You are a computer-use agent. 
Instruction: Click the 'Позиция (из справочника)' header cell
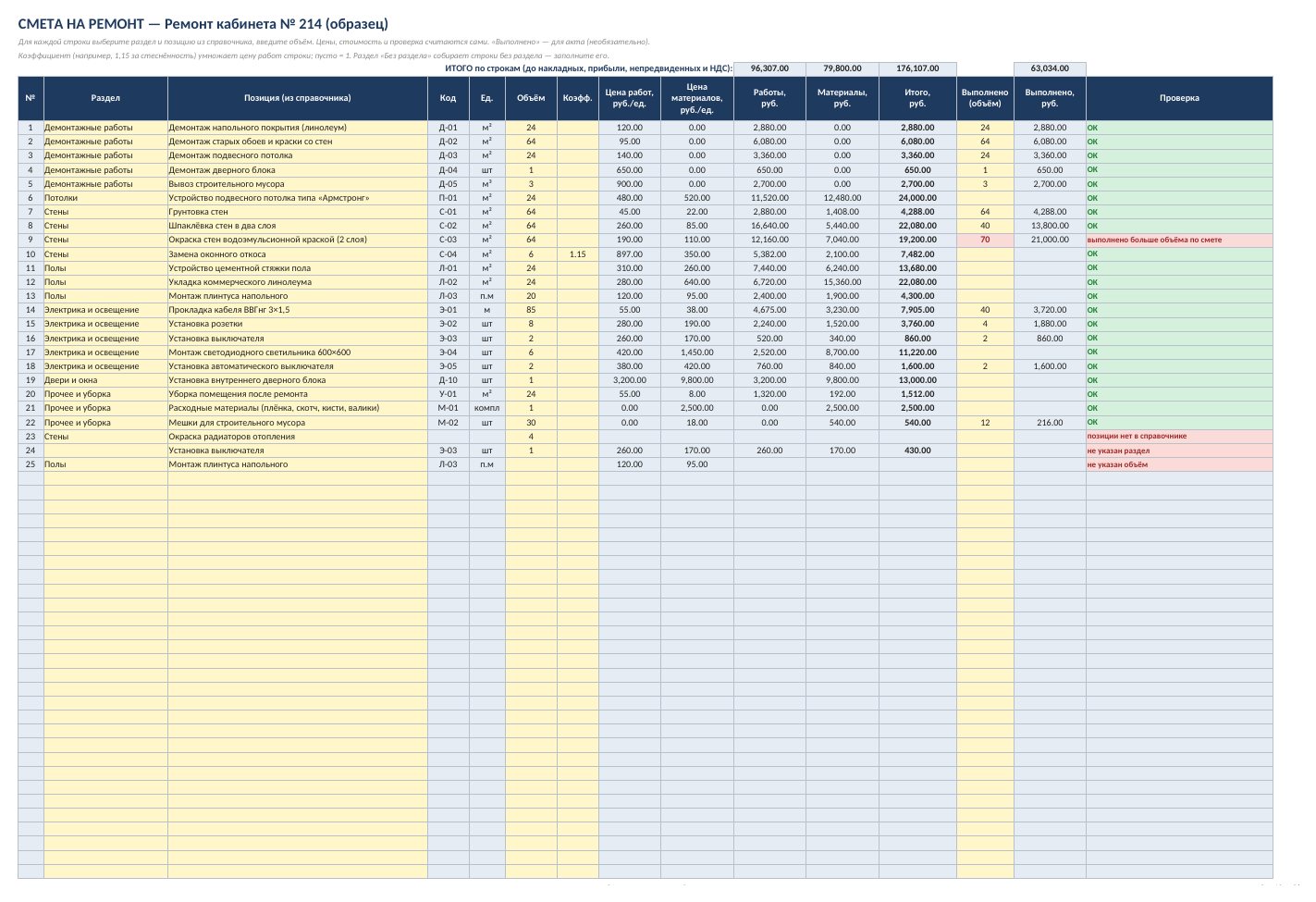297,98
